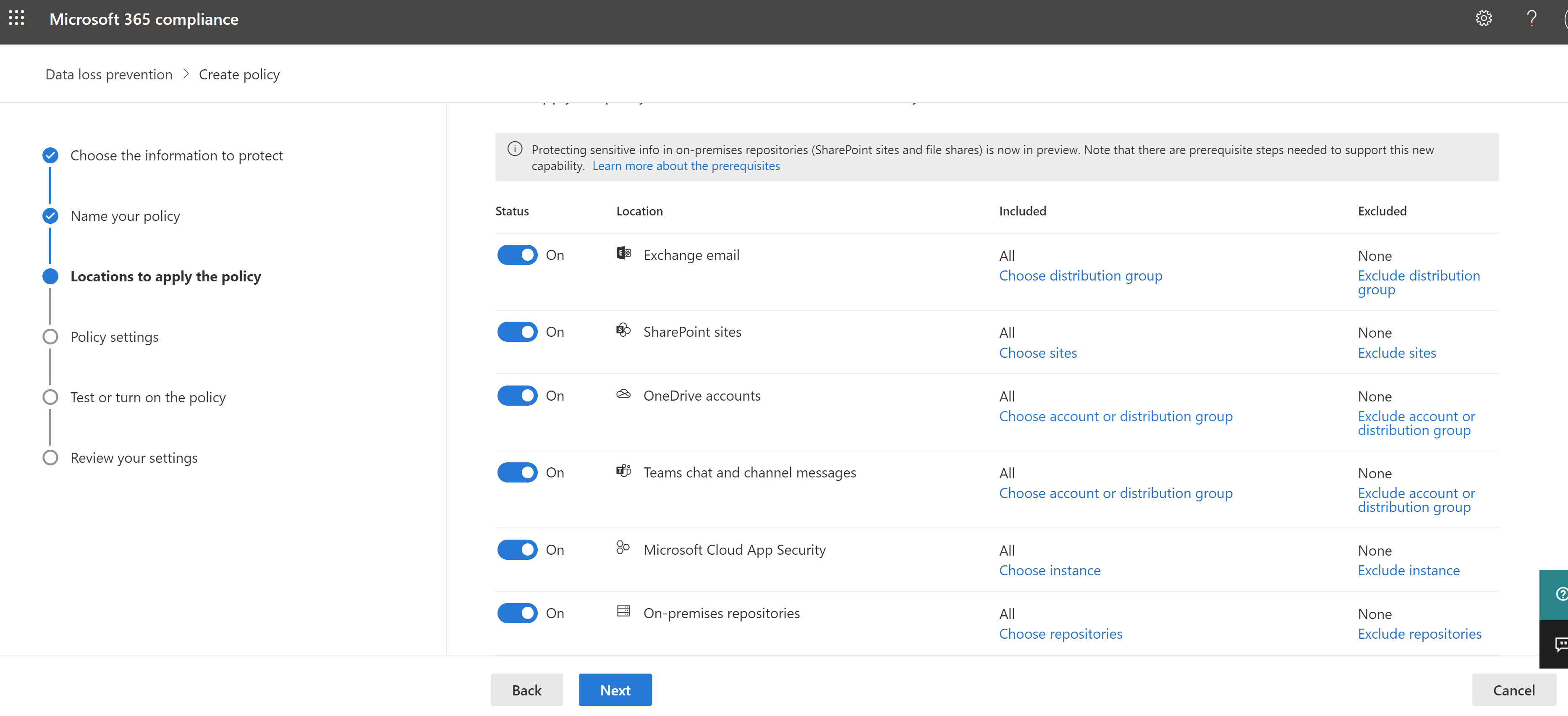The height and width of the screenshot is (716, 1568).
Task: Open Learn more about the prerequisites link
Action: (x=686, y=165)
